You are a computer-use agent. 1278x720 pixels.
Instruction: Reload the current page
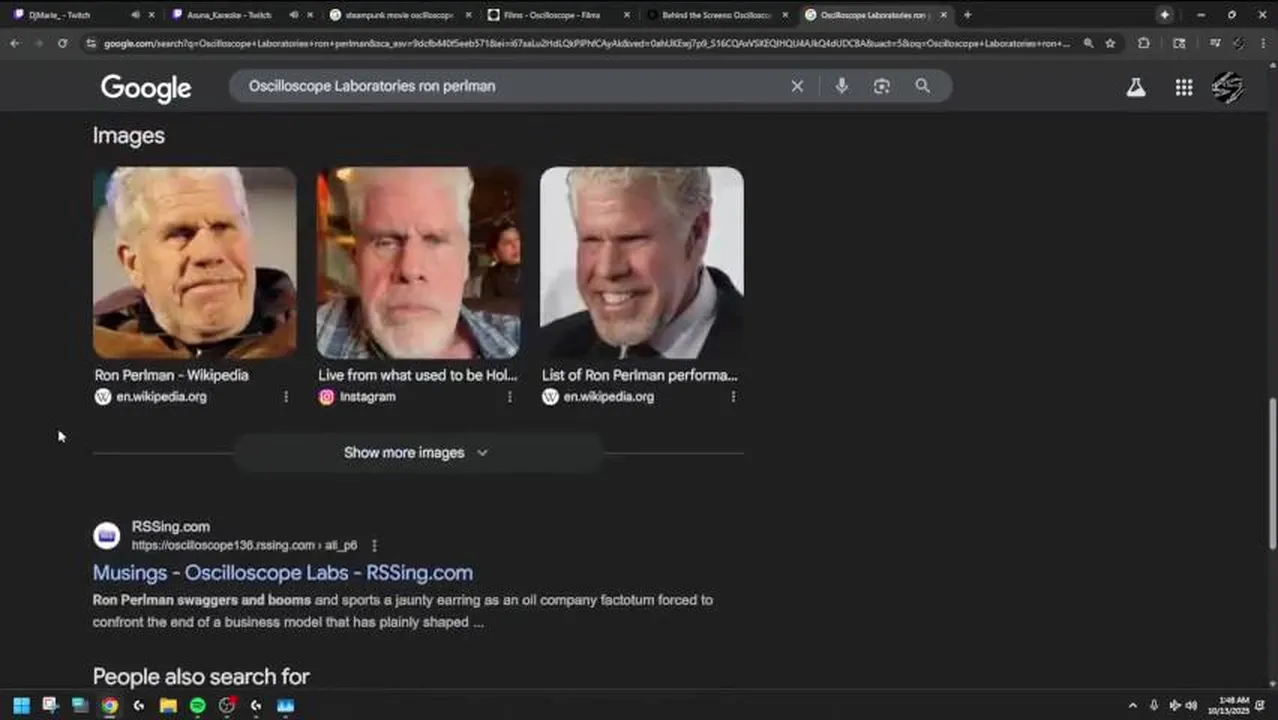62,43
